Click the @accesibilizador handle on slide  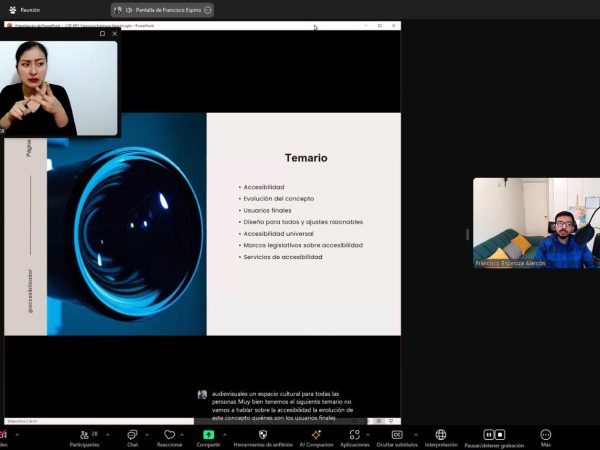[30, 291]
